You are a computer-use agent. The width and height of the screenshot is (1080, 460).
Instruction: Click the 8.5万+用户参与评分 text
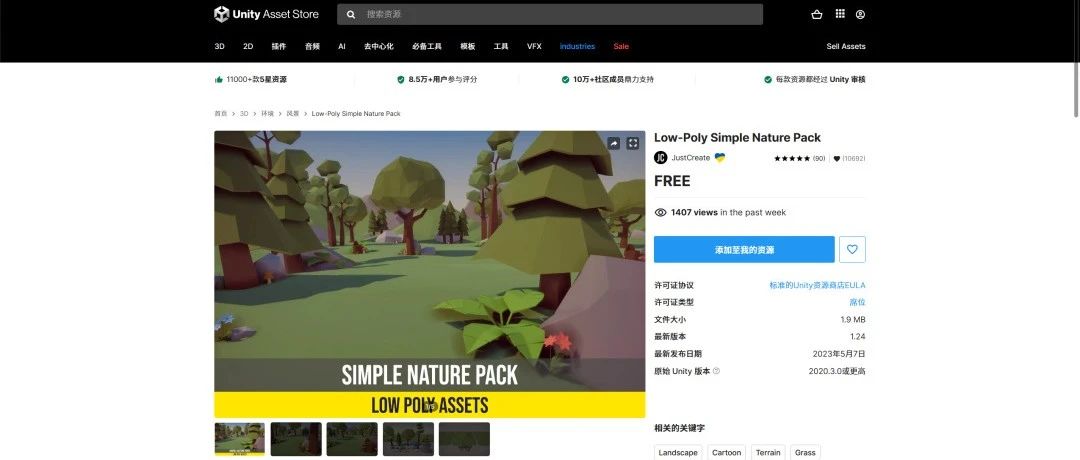click(443, 80)
